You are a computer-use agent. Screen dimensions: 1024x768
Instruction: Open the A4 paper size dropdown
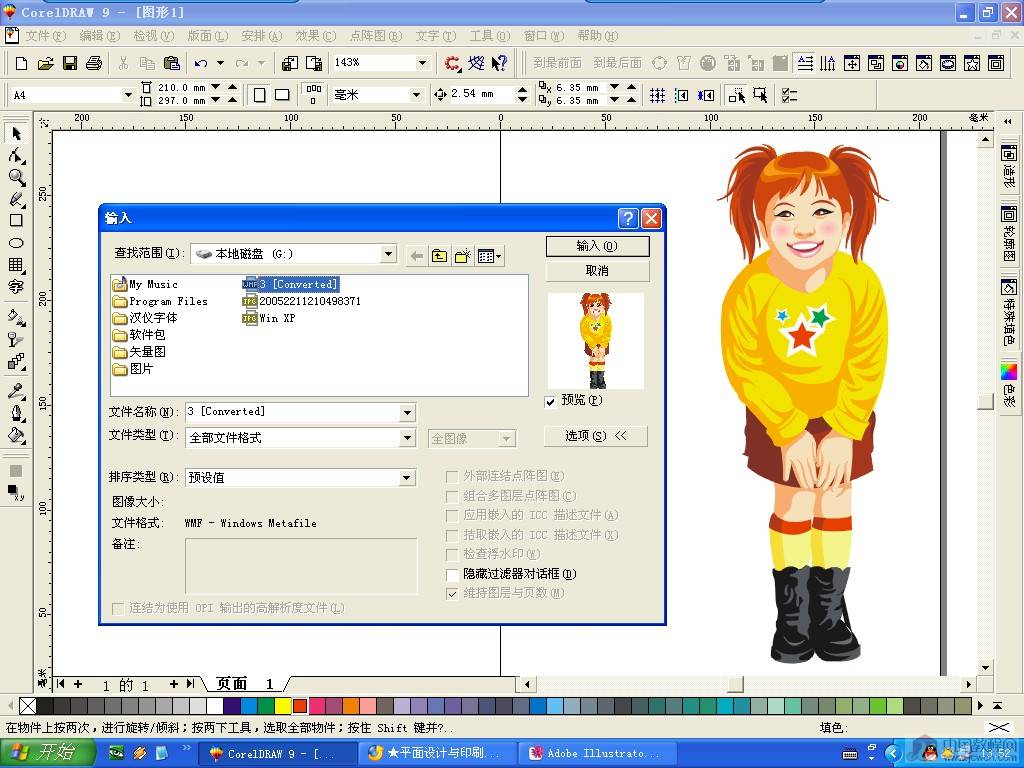[x=127, y=95]
